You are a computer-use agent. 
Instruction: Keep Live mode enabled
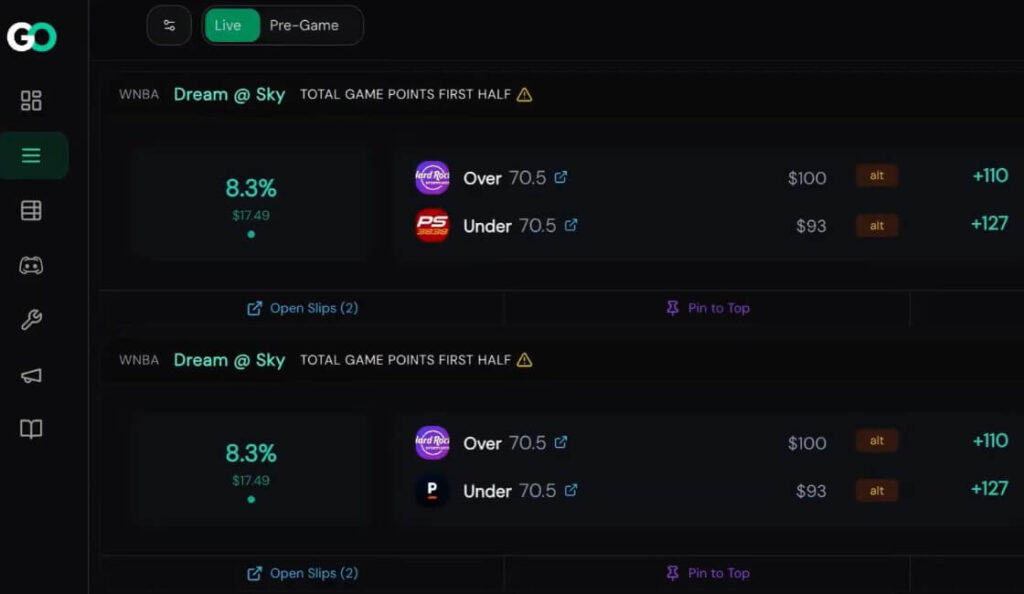point(231,25)
